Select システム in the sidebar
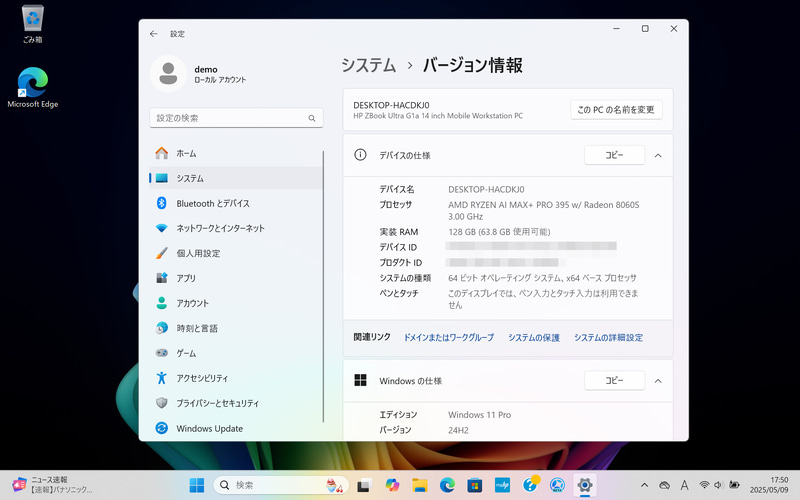This screenshot has height=500, width=800. coord(236,178)
